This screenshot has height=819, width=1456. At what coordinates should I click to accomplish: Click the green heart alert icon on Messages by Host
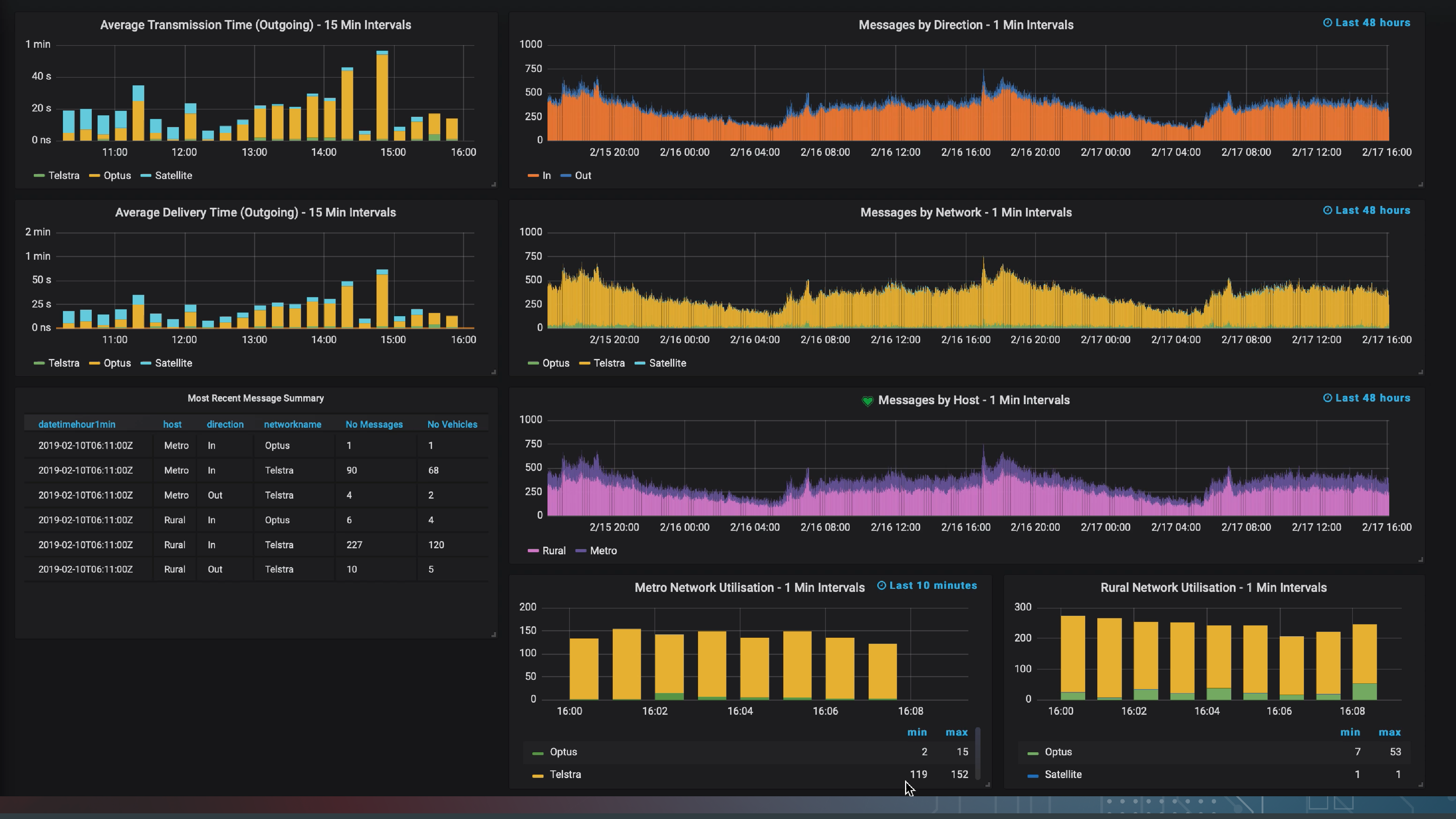[867, 401]
